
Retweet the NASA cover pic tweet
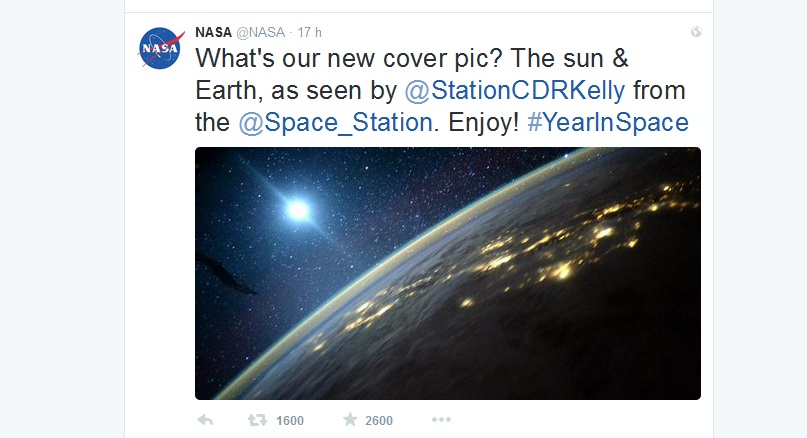point(258,420)
